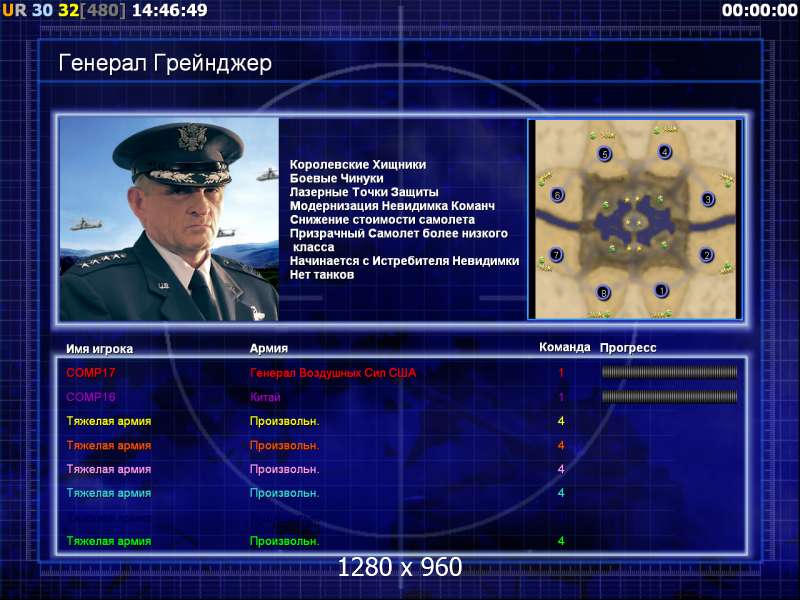Click 'Модернизация Невидимка Команч' text
Image resolution: width=800 pixels, height=600 pixels.
(392, 206)
